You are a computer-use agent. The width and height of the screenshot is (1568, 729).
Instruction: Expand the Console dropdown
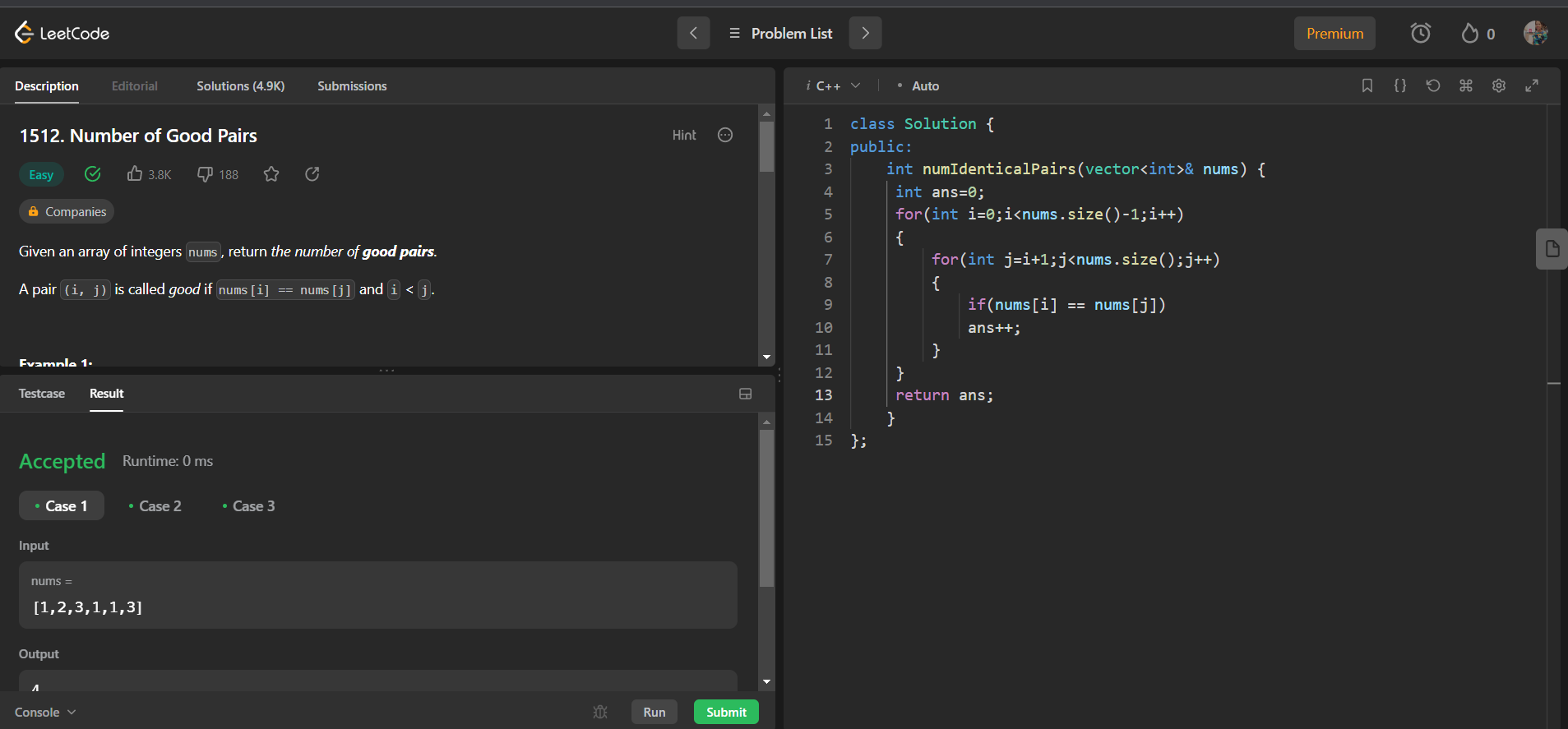click(x=45, y=712)
